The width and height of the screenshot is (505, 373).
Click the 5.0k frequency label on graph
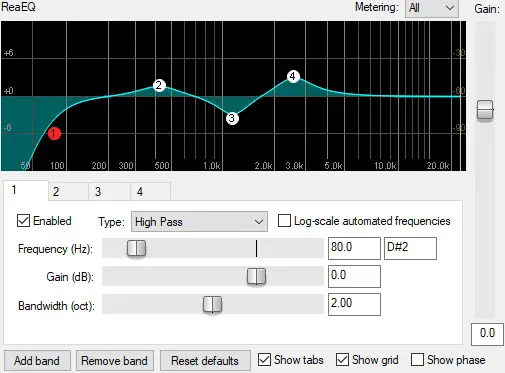pos(333,166)
